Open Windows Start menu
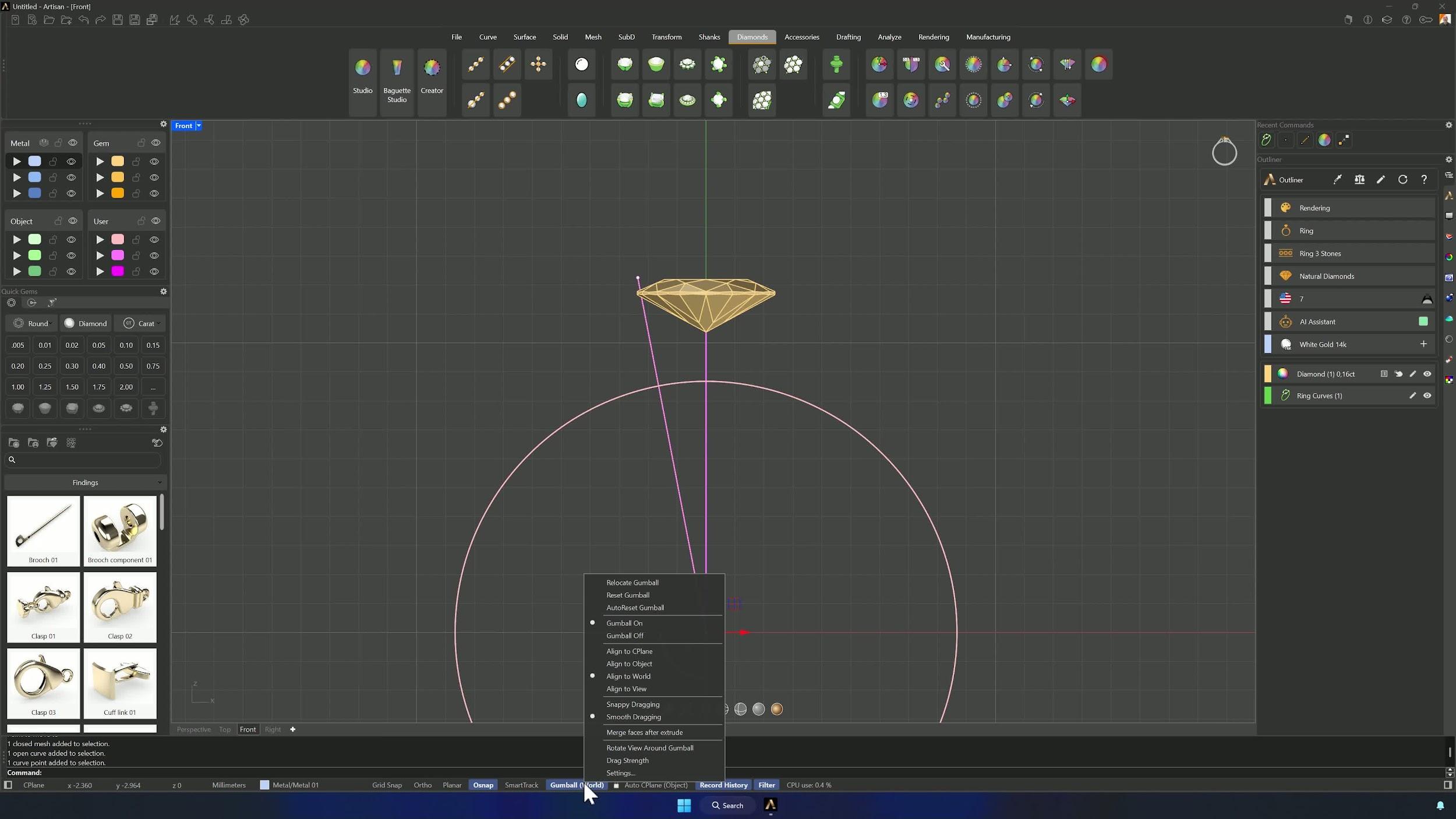 point(684,805)
